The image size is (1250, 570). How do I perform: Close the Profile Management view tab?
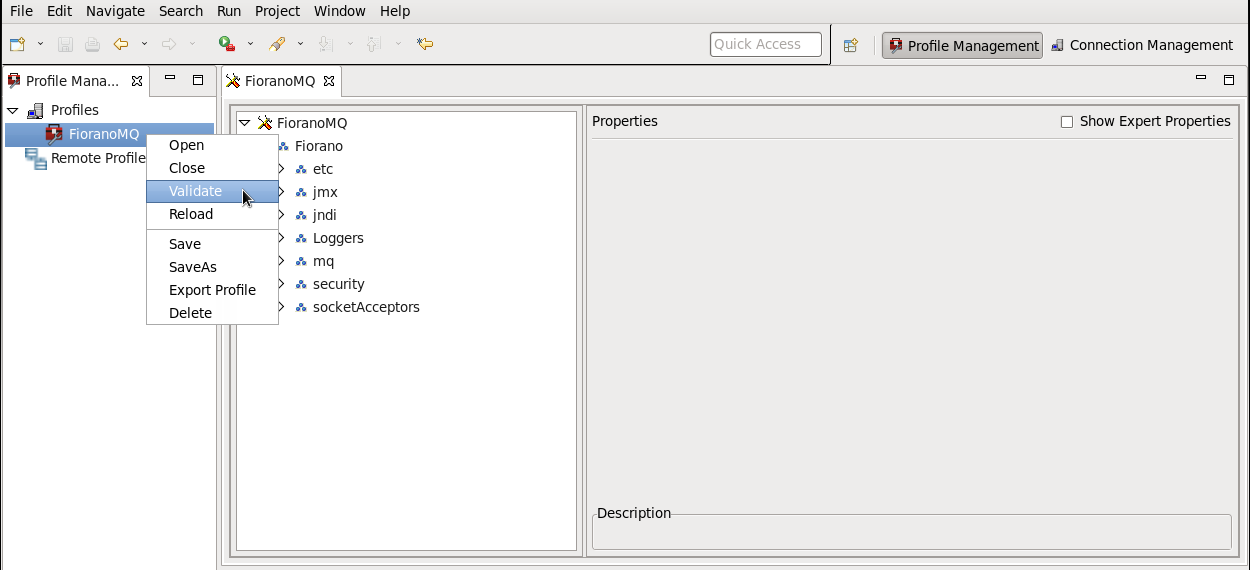pyautogui.click(x=137, y=81)
